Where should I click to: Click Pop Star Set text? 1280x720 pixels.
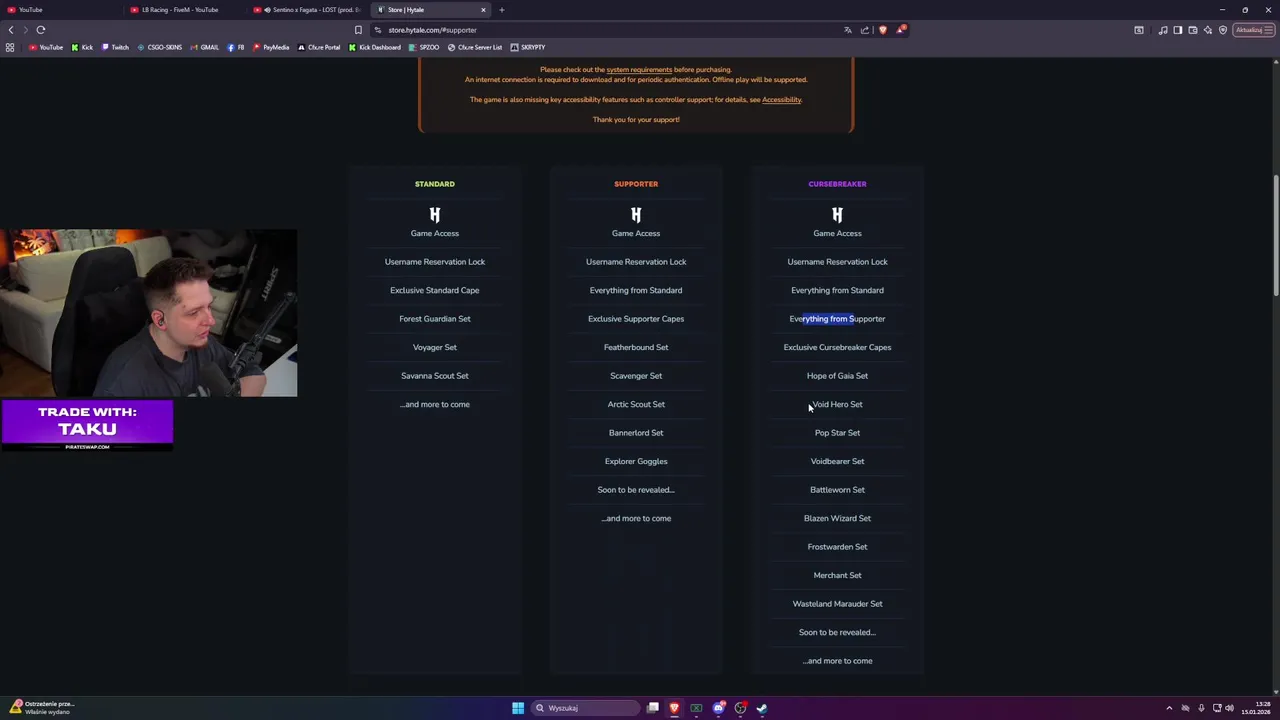837,433
